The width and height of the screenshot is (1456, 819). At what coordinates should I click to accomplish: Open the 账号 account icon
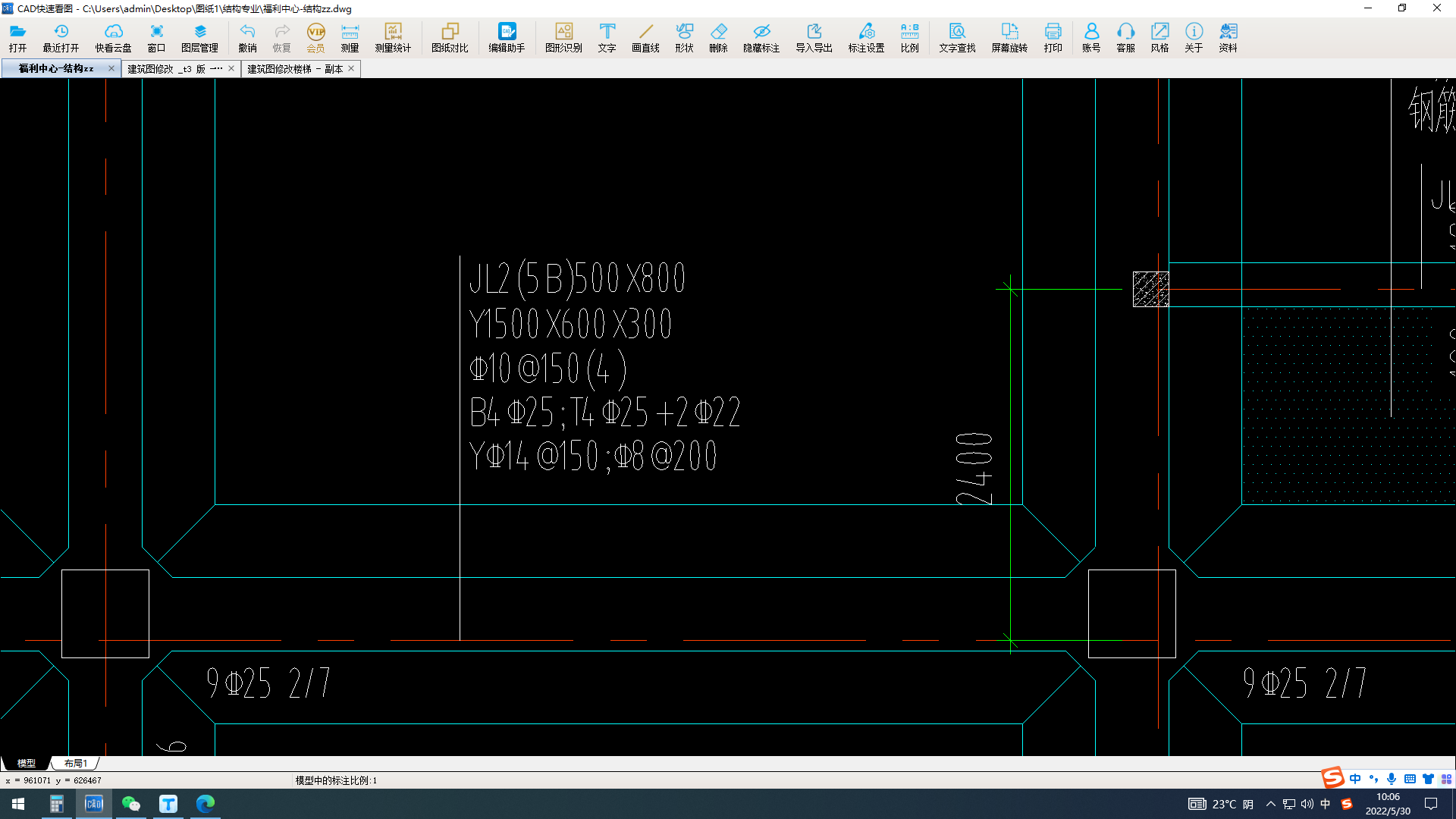[x=1091, y=38]
